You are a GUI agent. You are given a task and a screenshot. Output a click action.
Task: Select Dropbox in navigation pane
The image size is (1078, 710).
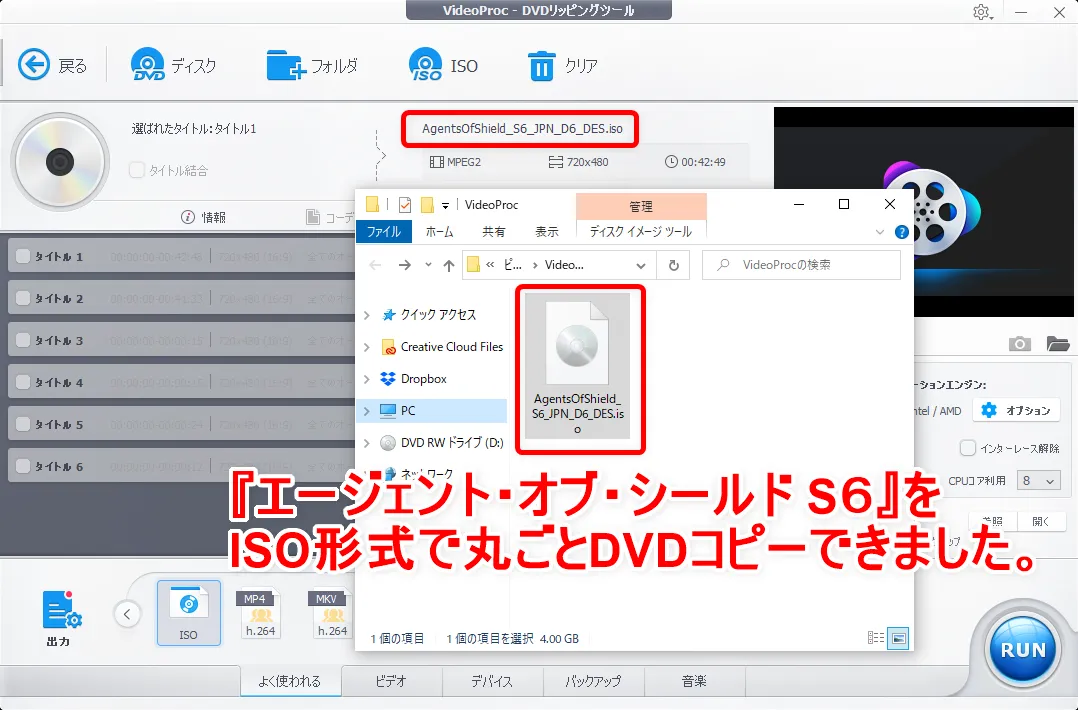[424, 379]
